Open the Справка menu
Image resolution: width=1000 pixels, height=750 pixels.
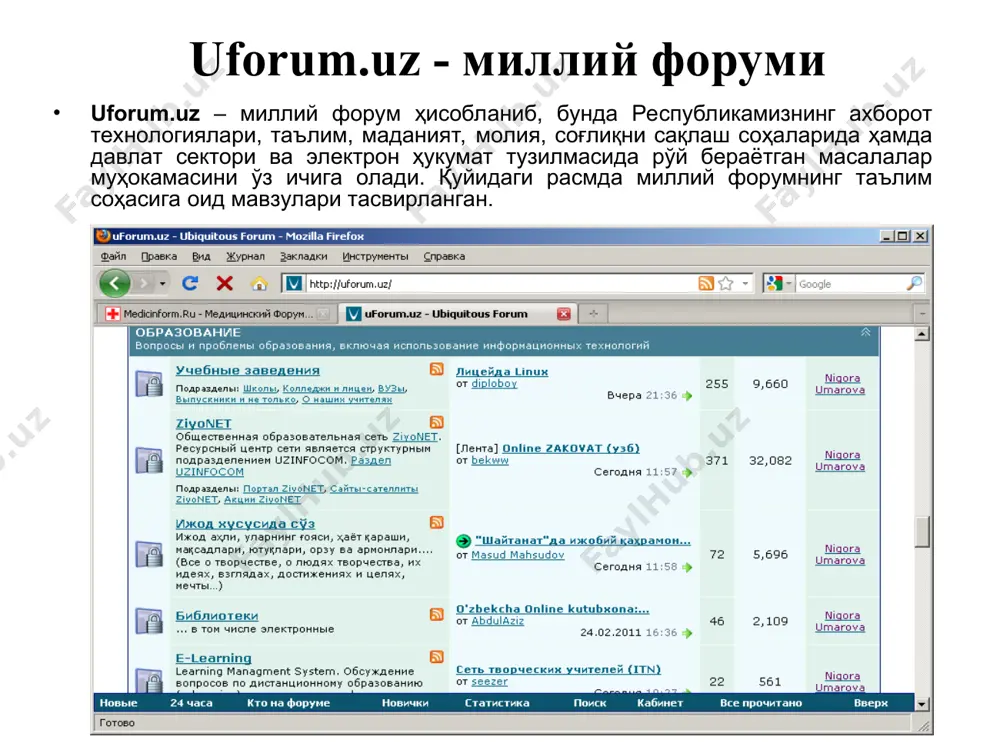pyautogui.click(x=444, y=256)
